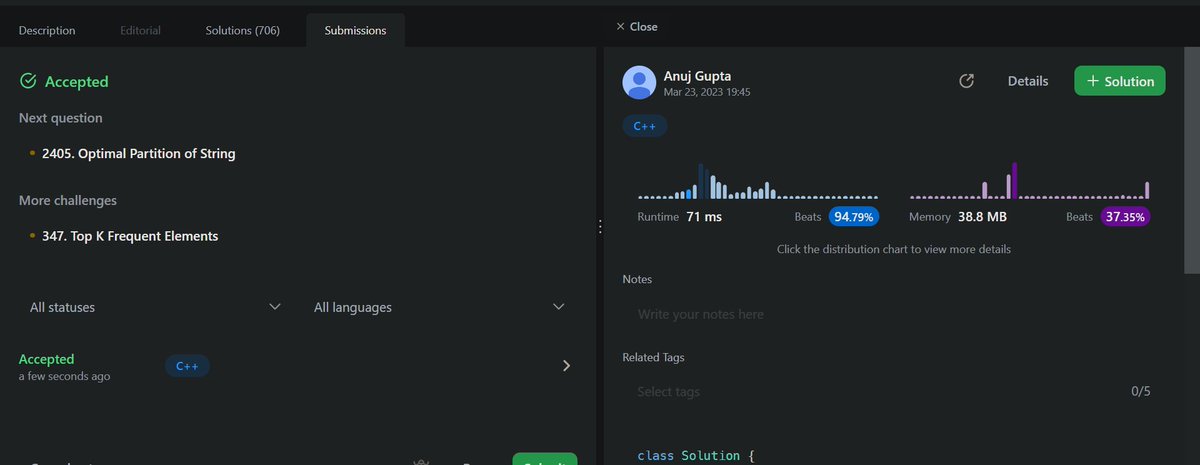Viewport: 1200px width, 465px height.
Task: Click the Mar 23, 2023 19:45 timestamp
Action: coord(707,92)
